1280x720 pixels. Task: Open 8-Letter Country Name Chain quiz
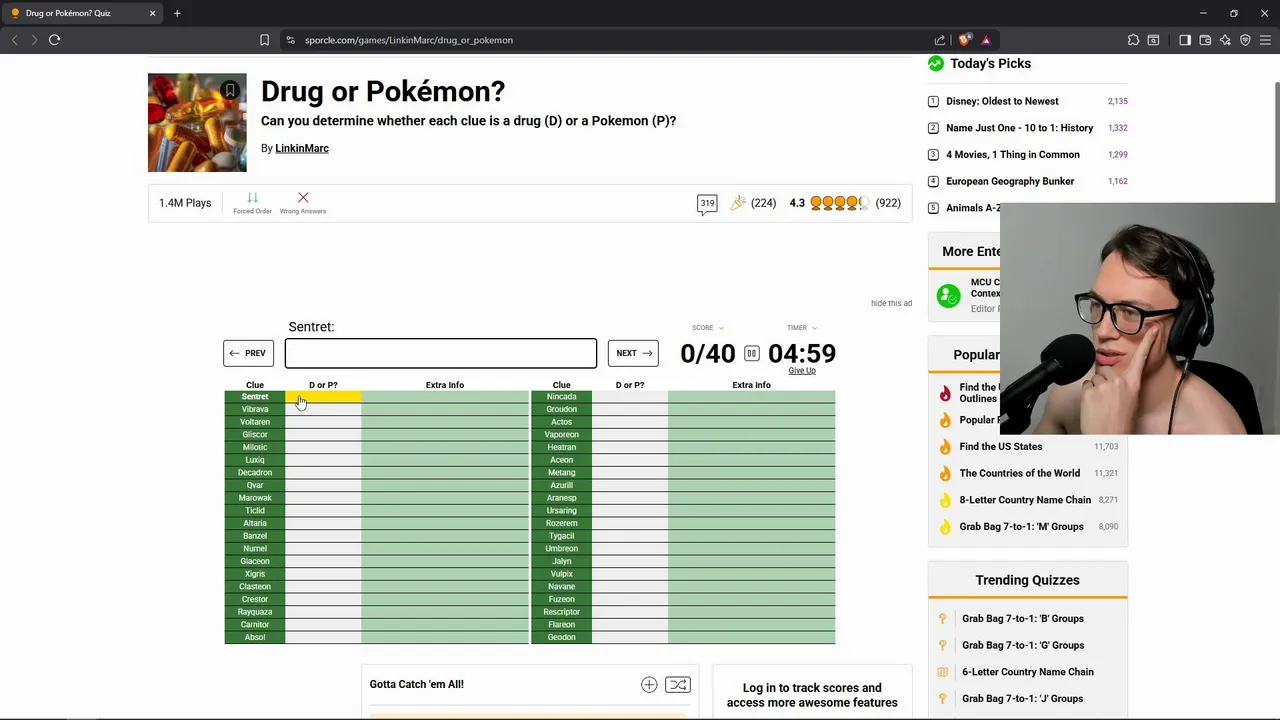click(x=1025, y=500)
